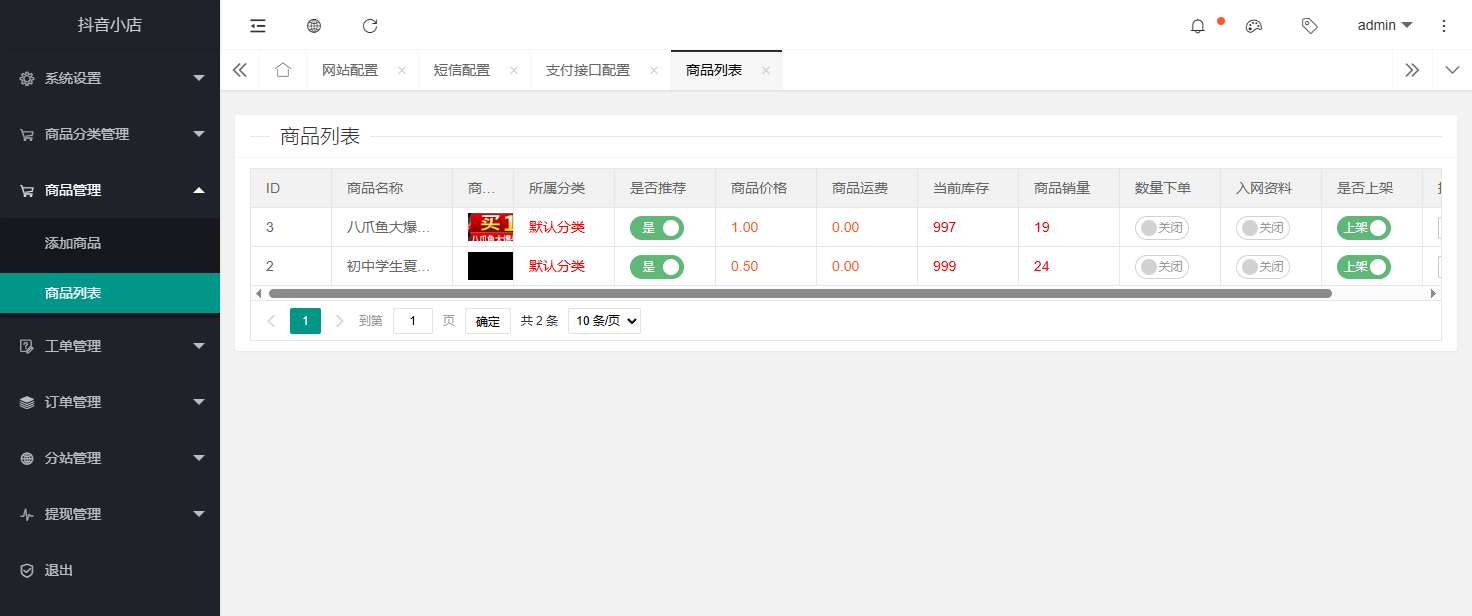Open the thumbnail image of product ID 3
The width and height of the screenshot is (1472, 616).
pos(490,227)
